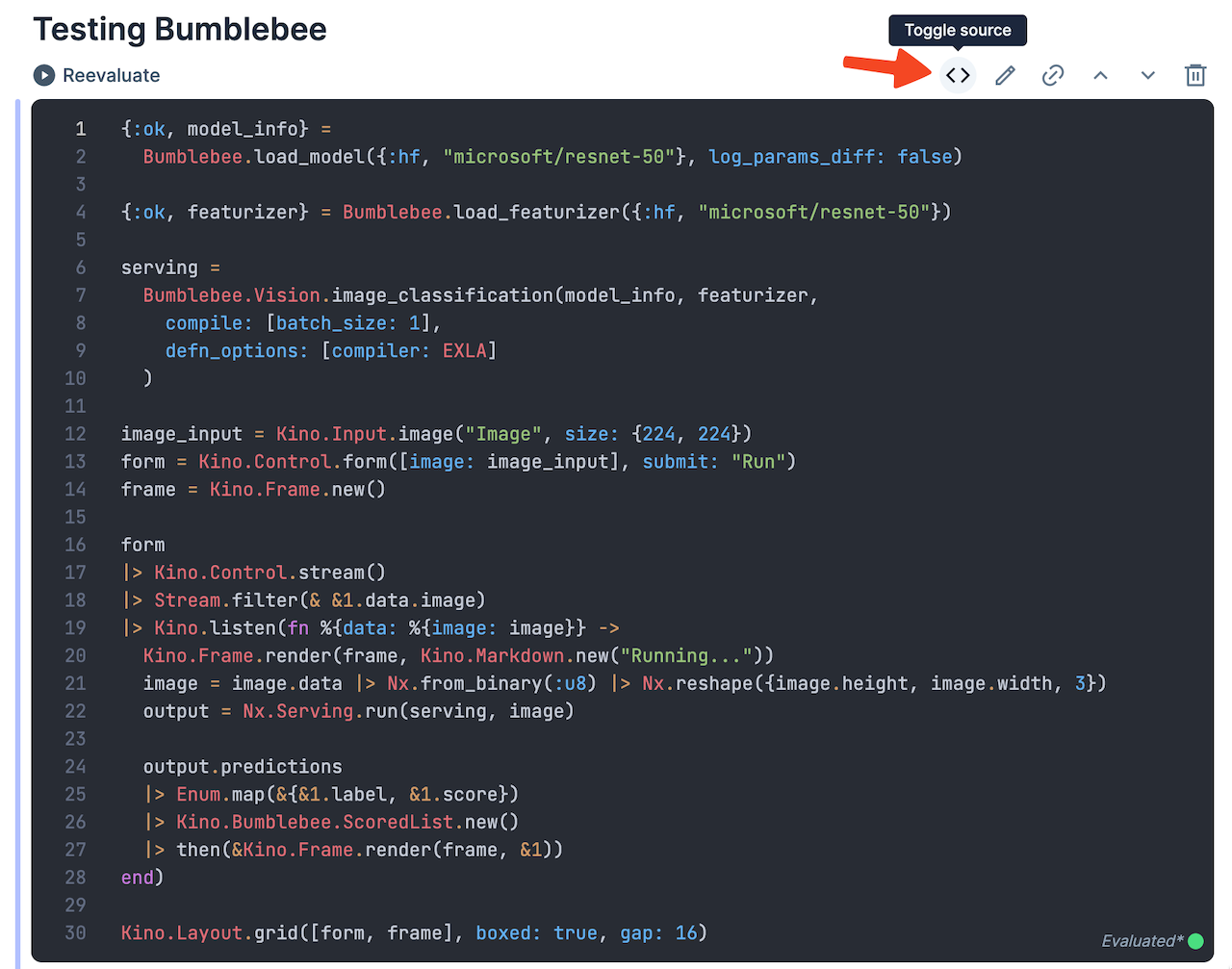Collapse the cell using the up arrow

[x=1100, y=74]
